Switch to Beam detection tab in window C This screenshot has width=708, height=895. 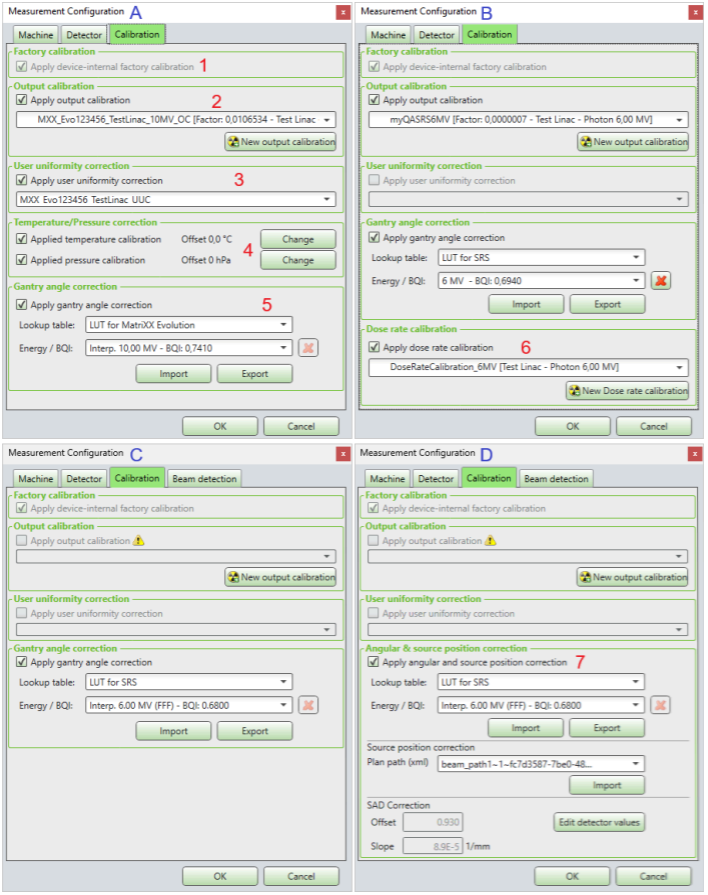pos(204,478)
